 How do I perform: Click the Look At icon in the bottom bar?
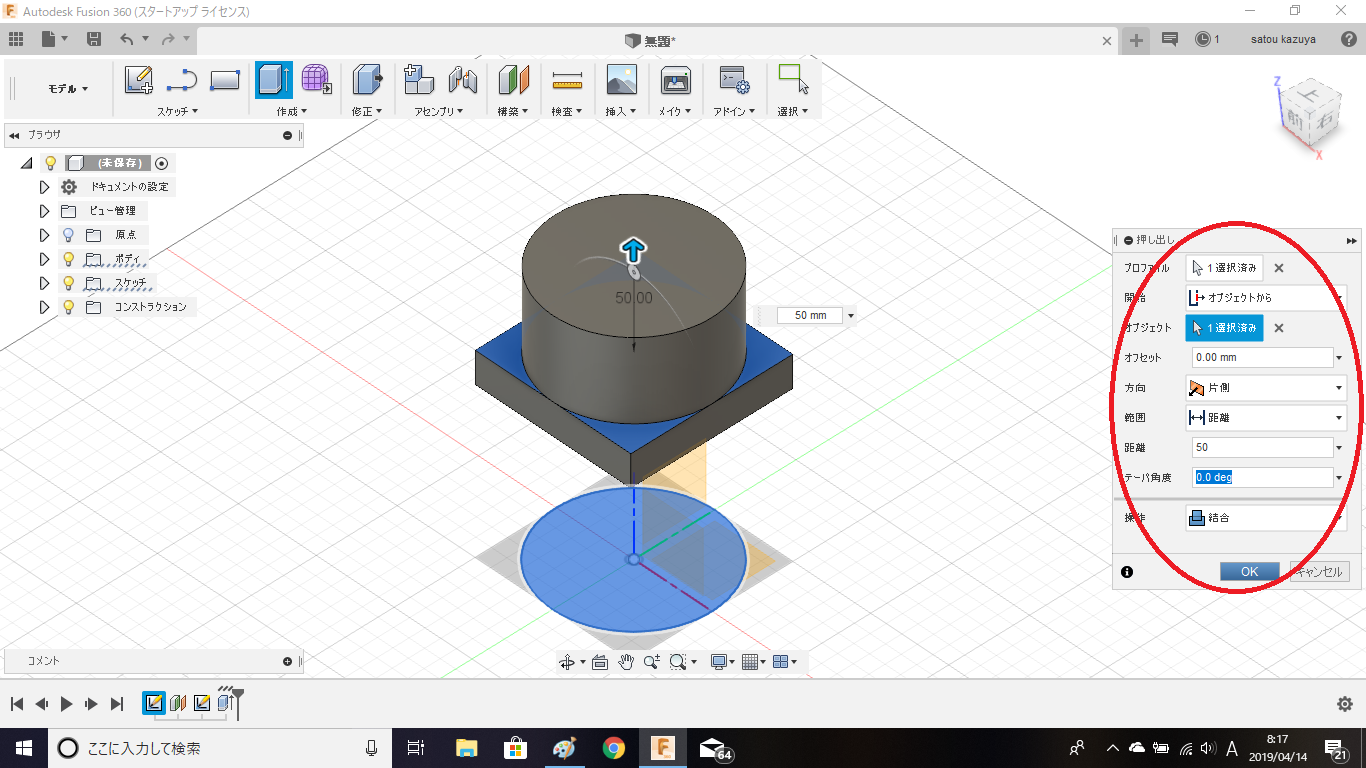click(600, 662)
